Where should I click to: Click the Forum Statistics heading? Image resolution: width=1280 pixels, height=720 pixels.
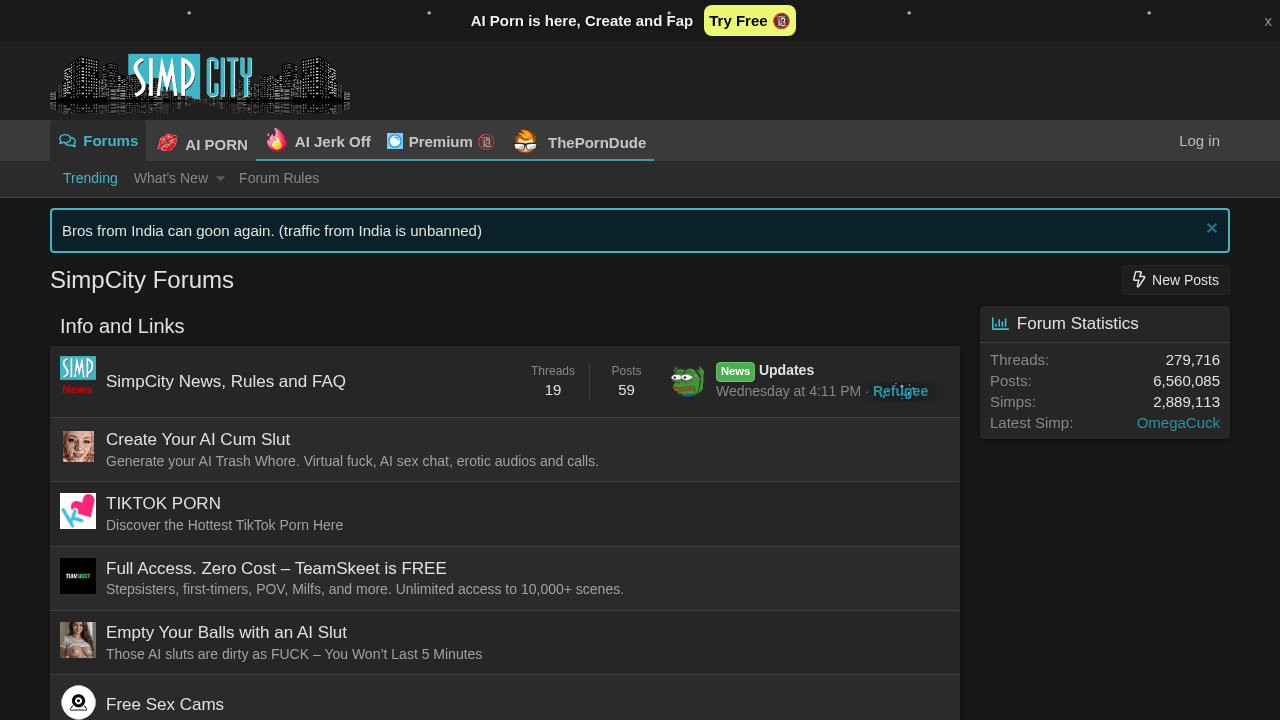[x=1077, y=323]
